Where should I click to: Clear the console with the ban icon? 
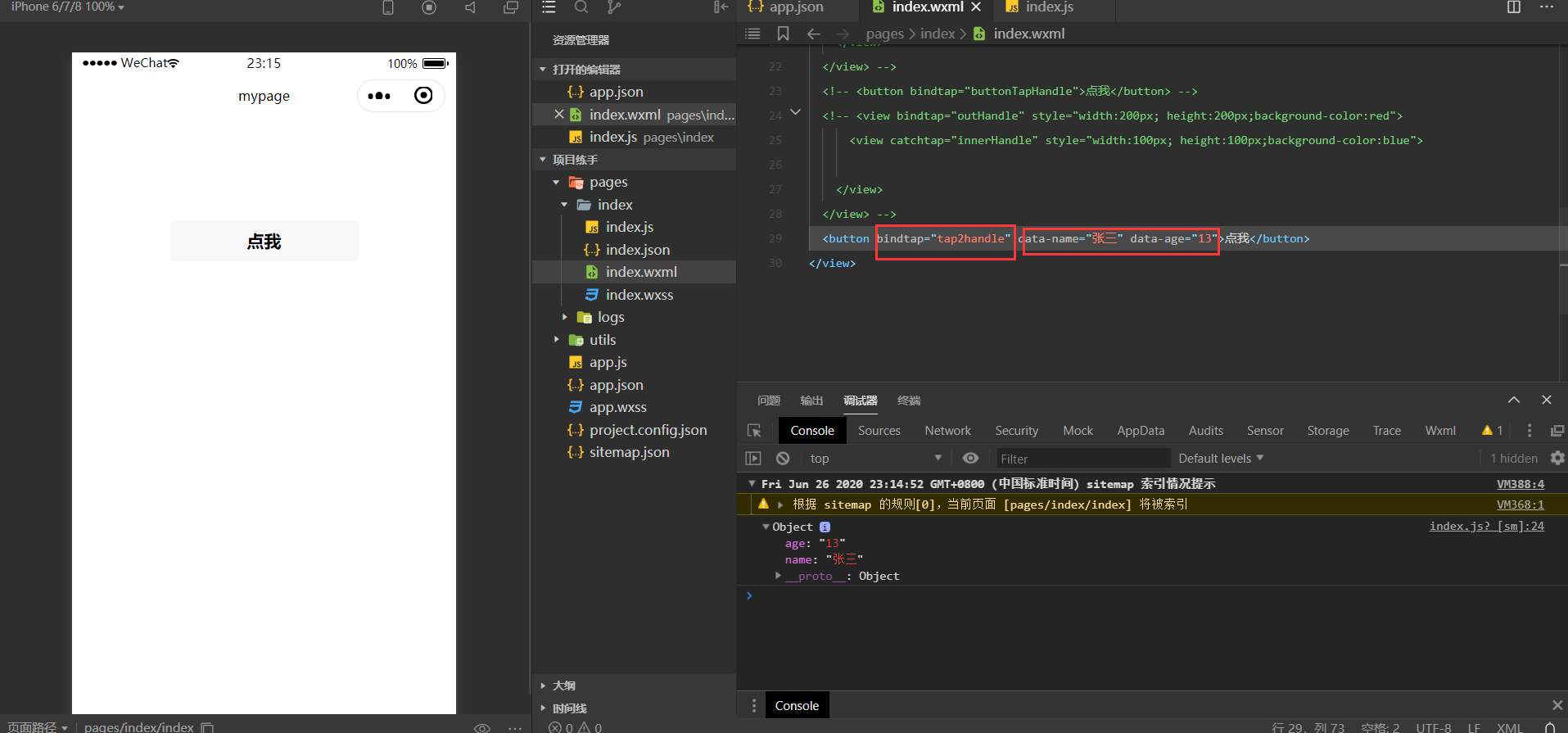783,459
